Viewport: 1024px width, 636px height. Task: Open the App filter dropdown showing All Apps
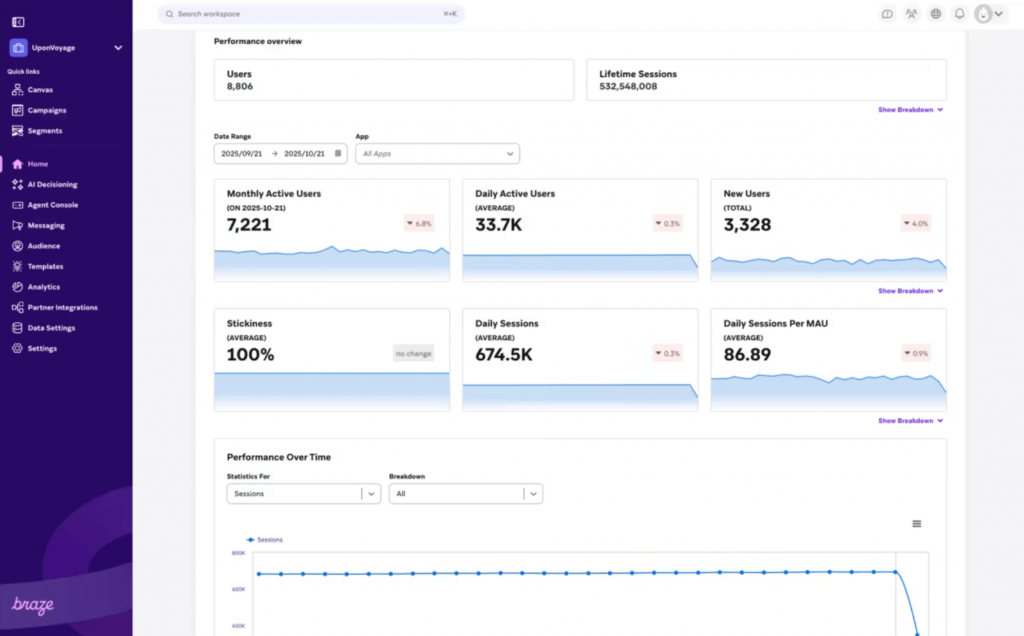437,153
